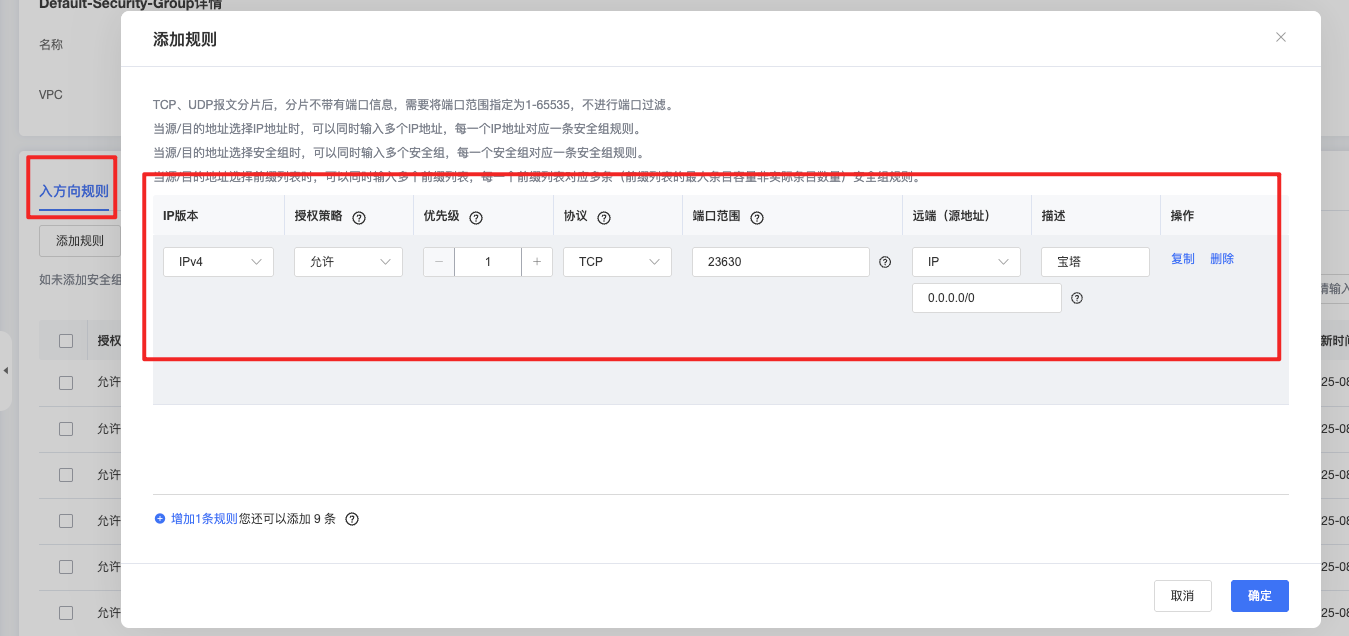The width and height of the screenshot is (1349, 636).
Task: Check the first rule row checkbox
Action: [64, 382]
